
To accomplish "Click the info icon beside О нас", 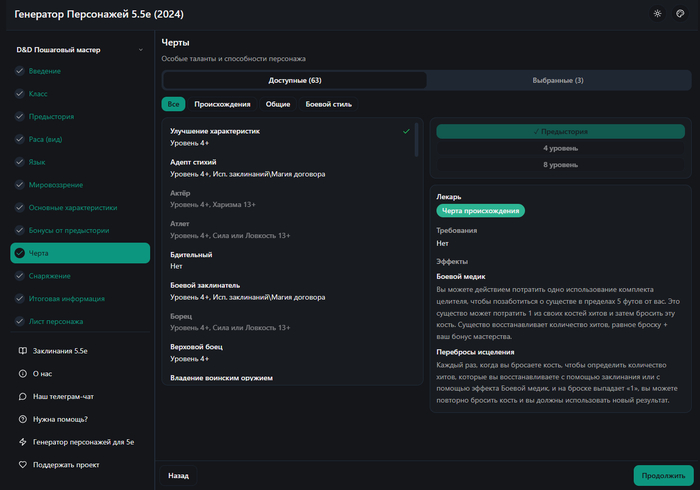I will tap(22, 374).
